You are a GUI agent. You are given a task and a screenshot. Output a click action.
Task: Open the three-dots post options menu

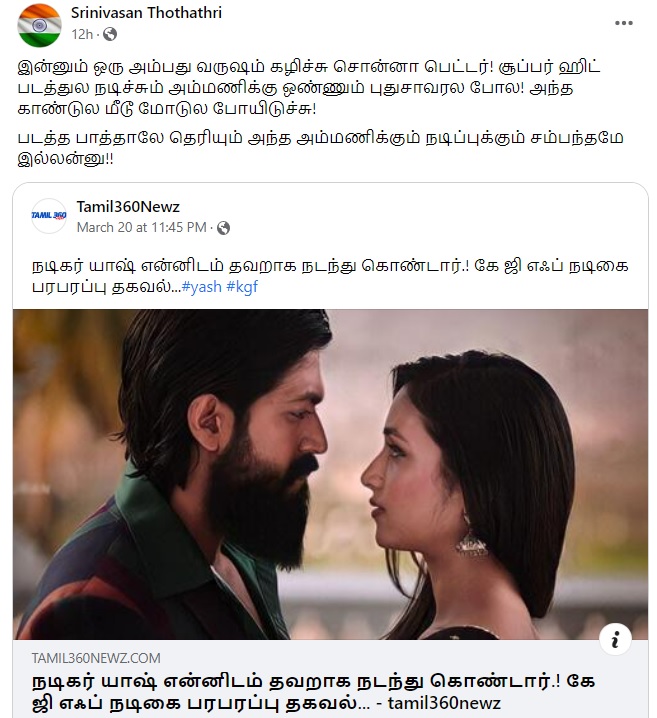(x=624, y=23)
